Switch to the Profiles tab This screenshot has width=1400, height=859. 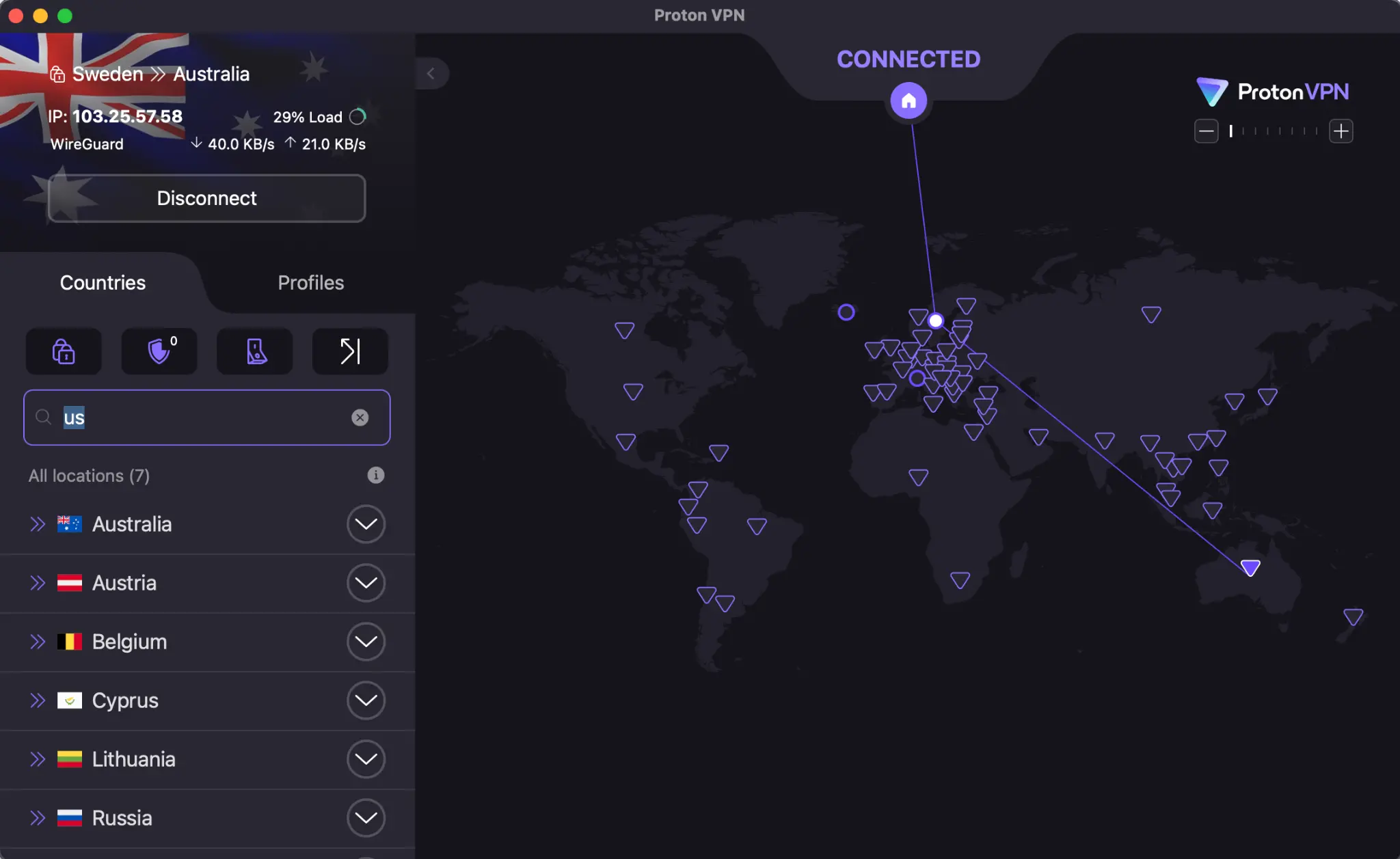tap(310, 282)
